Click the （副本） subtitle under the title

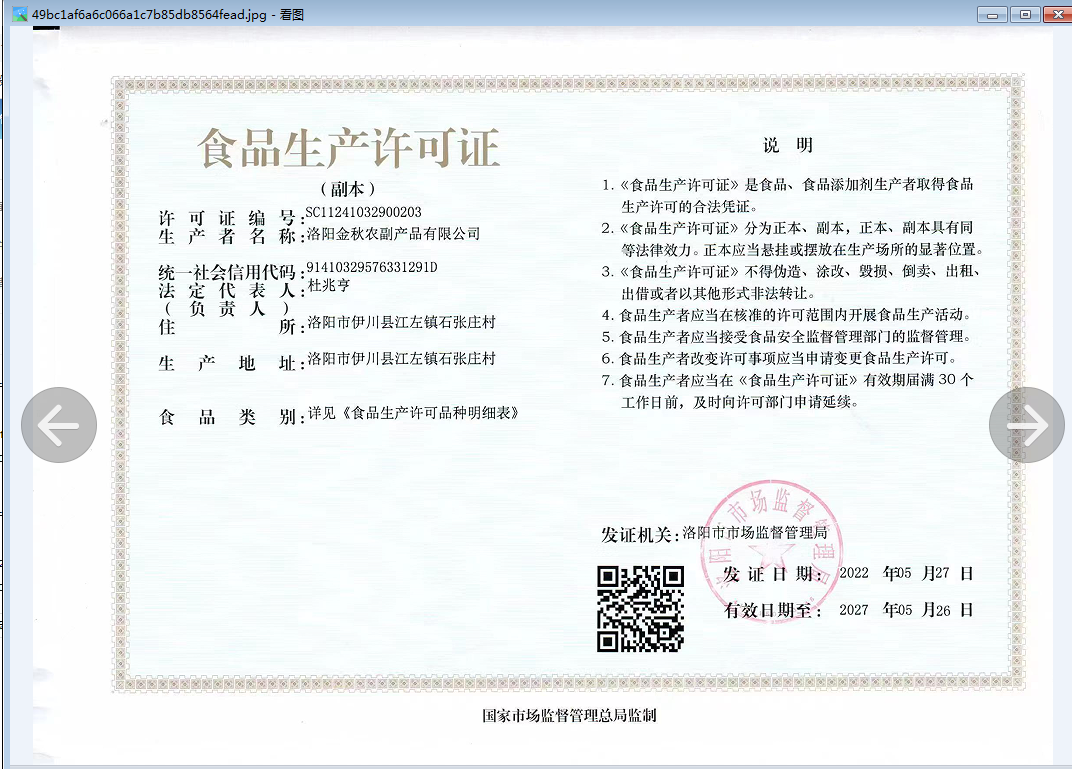coord(347,188)
